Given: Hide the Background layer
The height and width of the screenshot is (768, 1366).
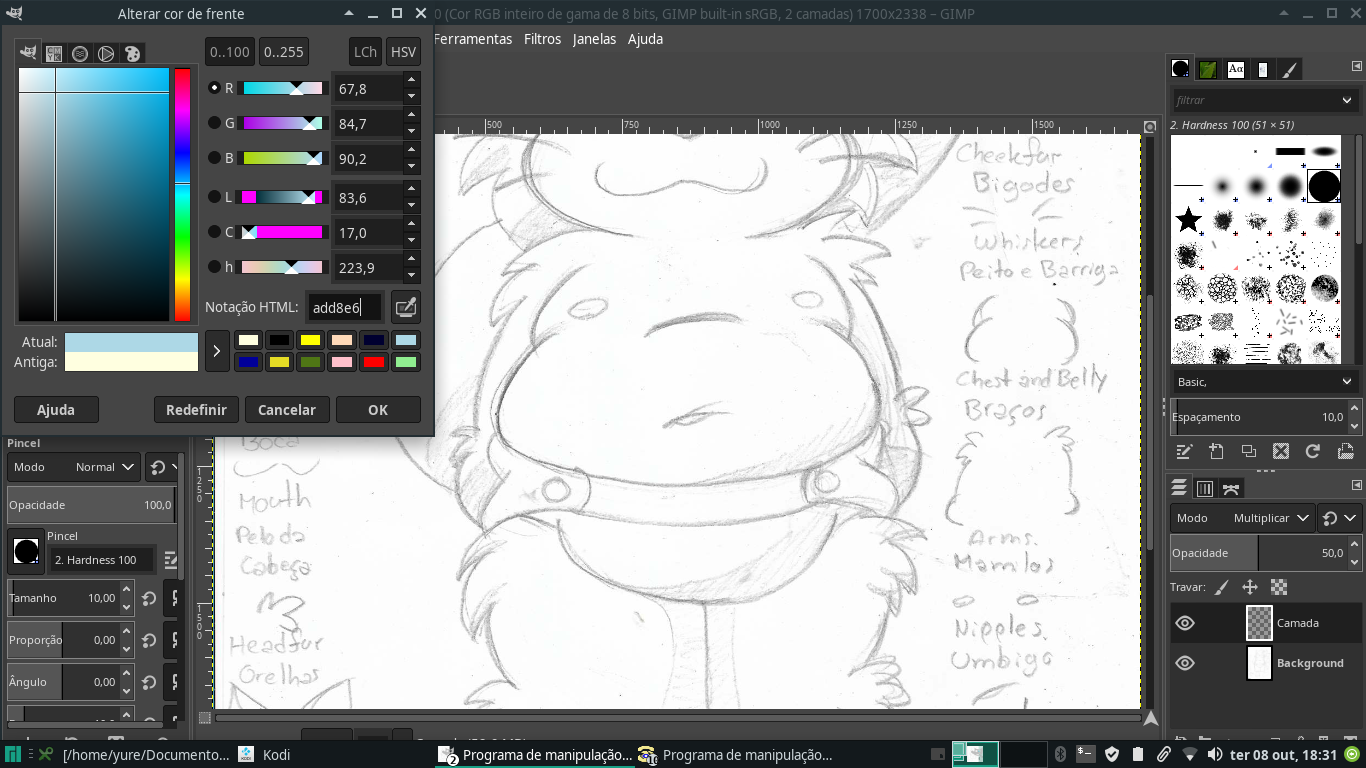Looking at the screenshot, I should 1185,663.
